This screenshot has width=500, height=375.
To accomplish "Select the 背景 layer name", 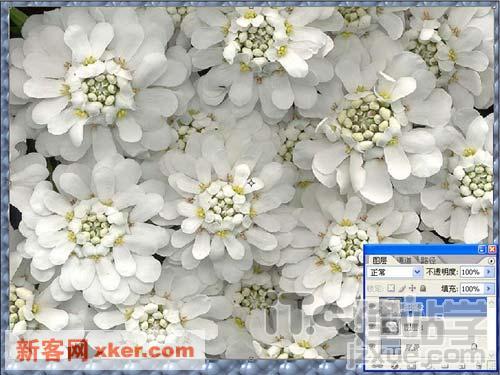I will click(x=411, y=347).
